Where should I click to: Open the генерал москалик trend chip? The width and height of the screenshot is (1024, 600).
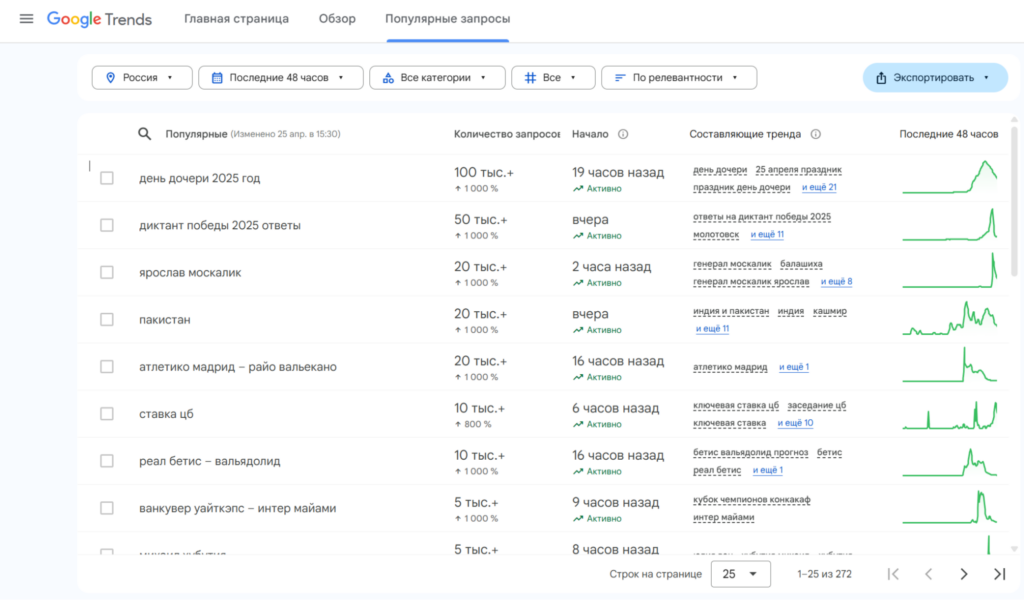coord(732,264)
